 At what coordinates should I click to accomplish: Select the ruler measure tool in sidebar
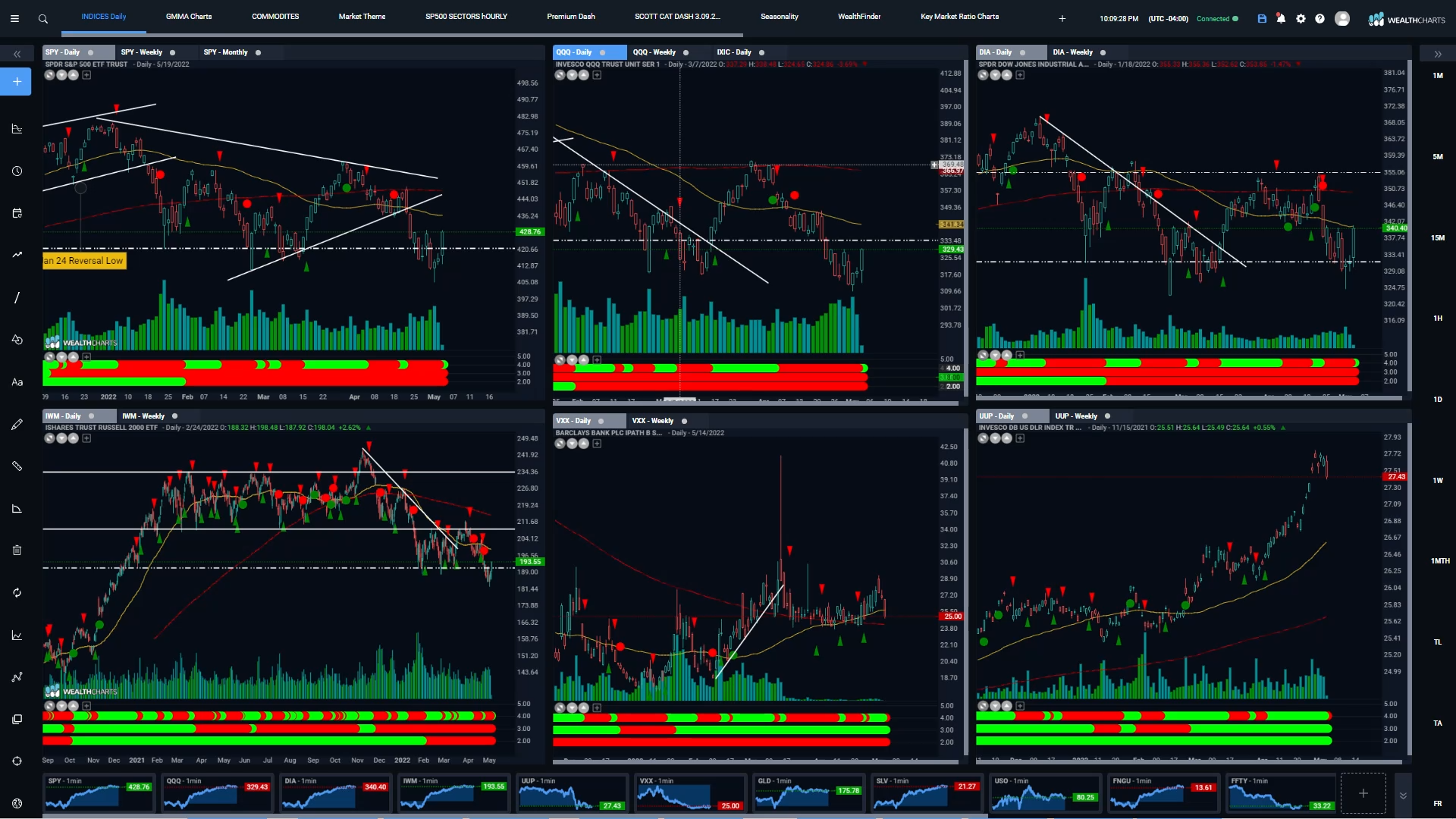coord(17,466)
